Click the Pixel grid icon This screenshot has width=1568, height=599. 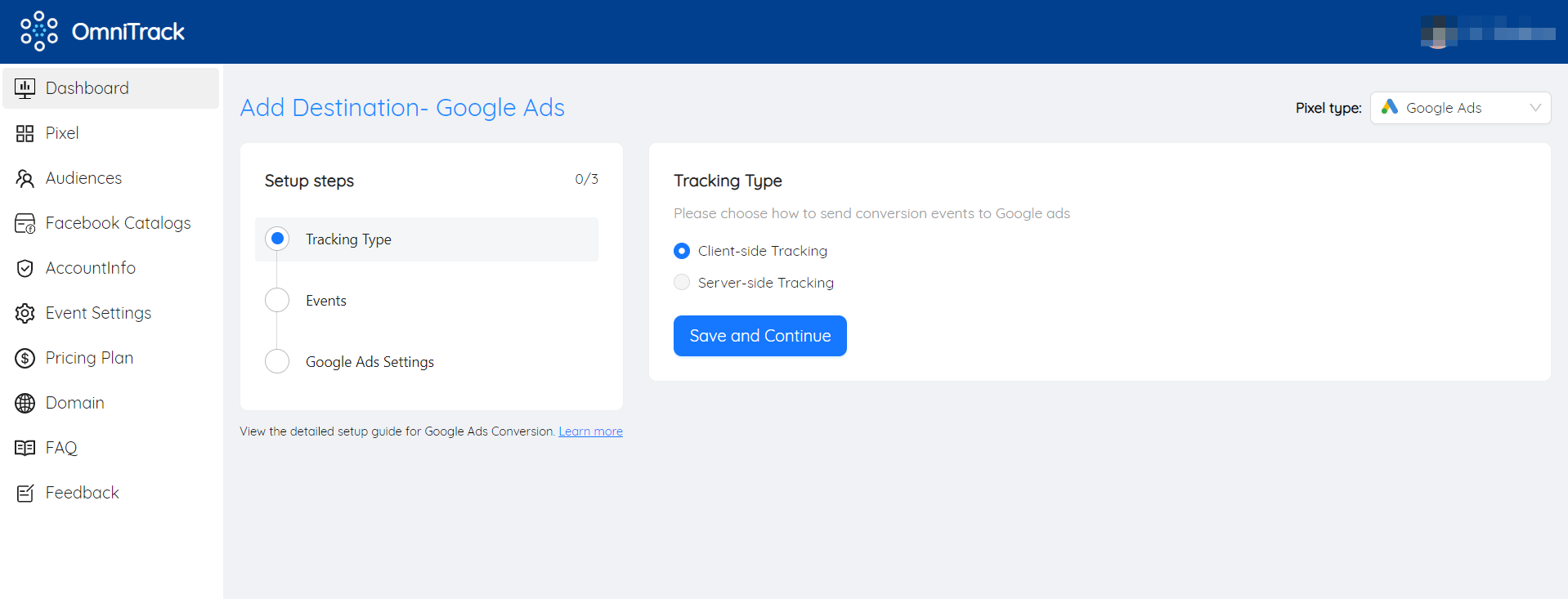point(25,133)
